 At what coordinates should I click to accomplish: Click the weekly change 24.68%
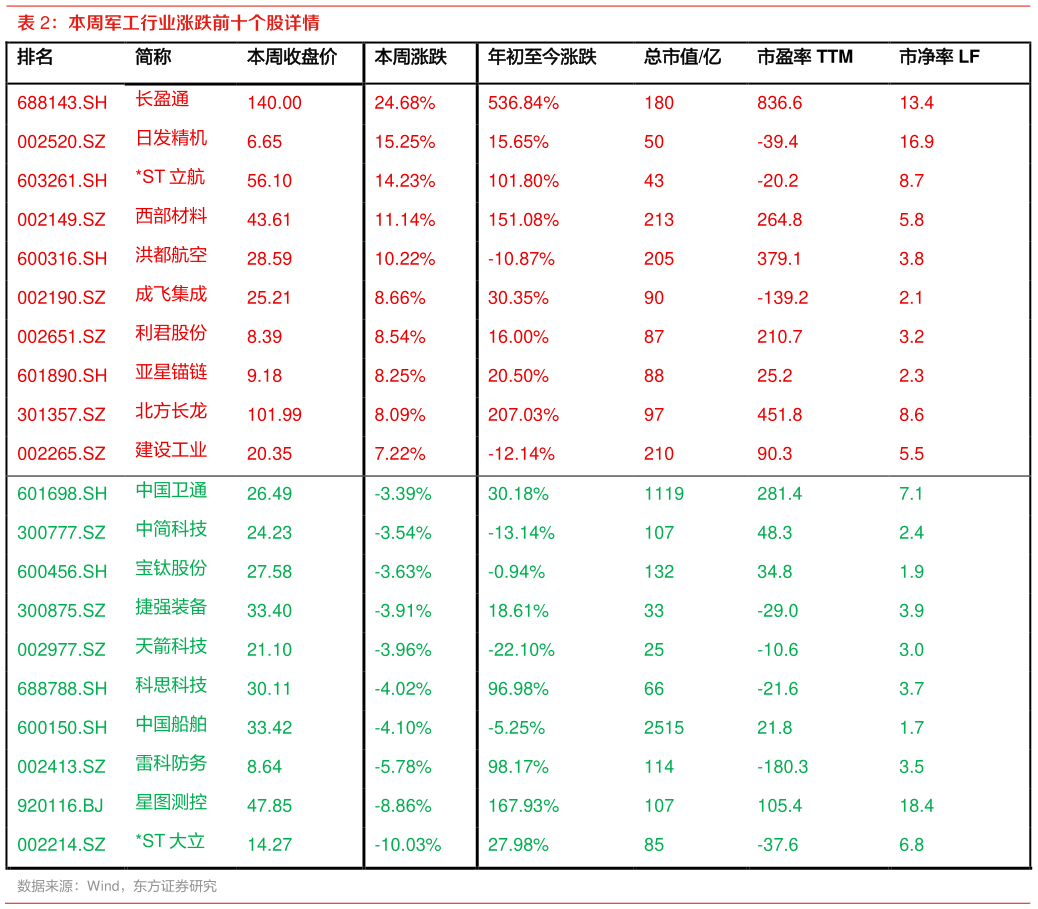coord(404,103)
